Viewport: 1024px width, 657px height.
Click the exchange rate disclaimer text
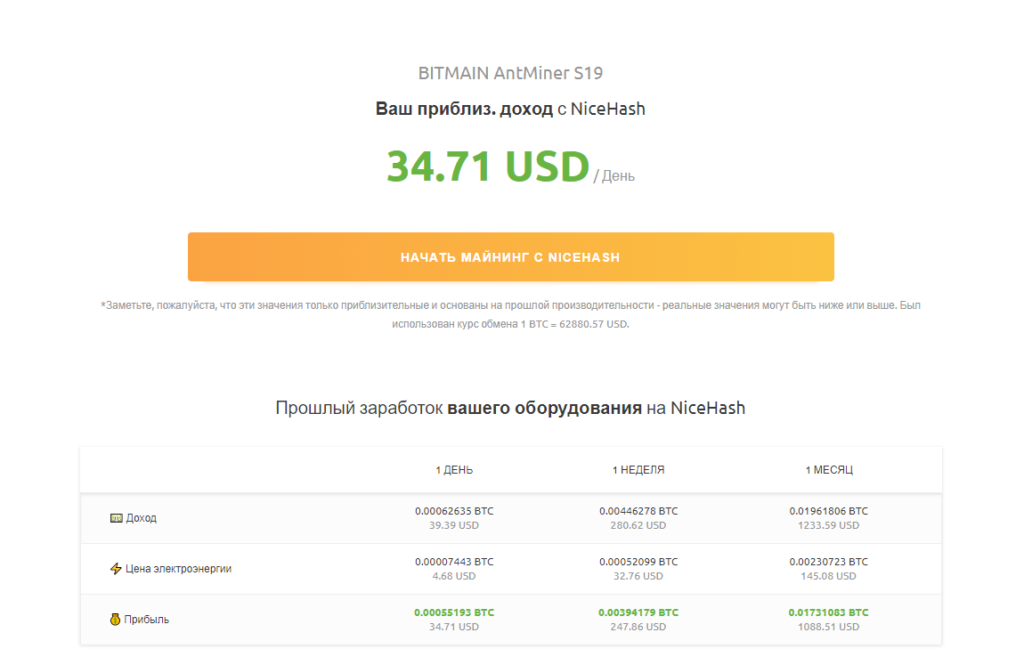pyautogui.click(x=510, y=314)
